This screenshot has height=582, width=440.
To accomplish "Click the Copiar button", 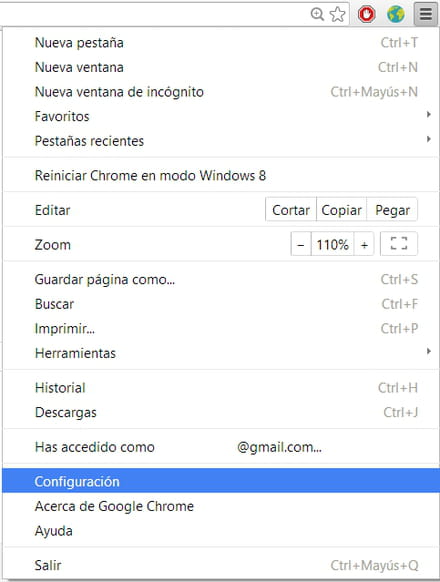I will [341, 210].
